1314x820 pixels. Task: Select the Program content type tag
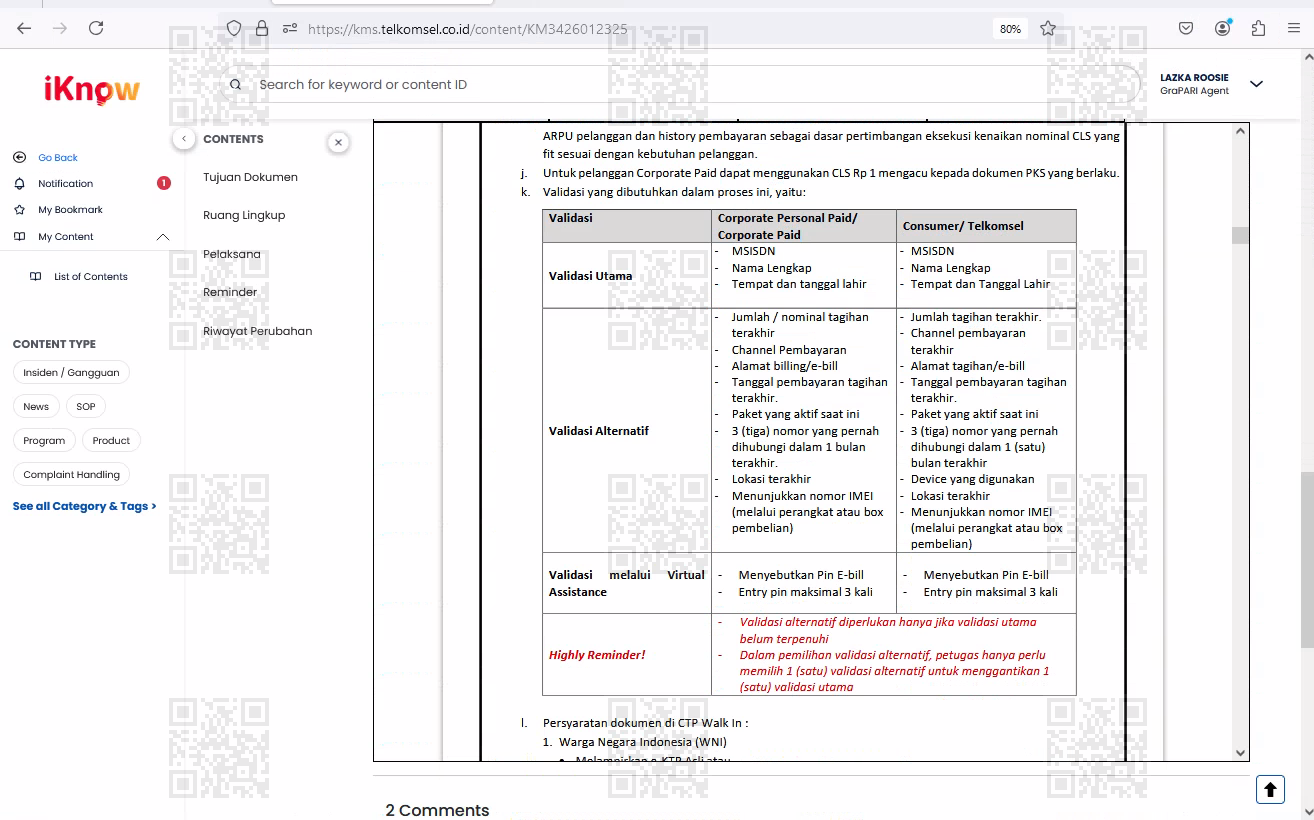pyautogui.click(x=44, y=440)
